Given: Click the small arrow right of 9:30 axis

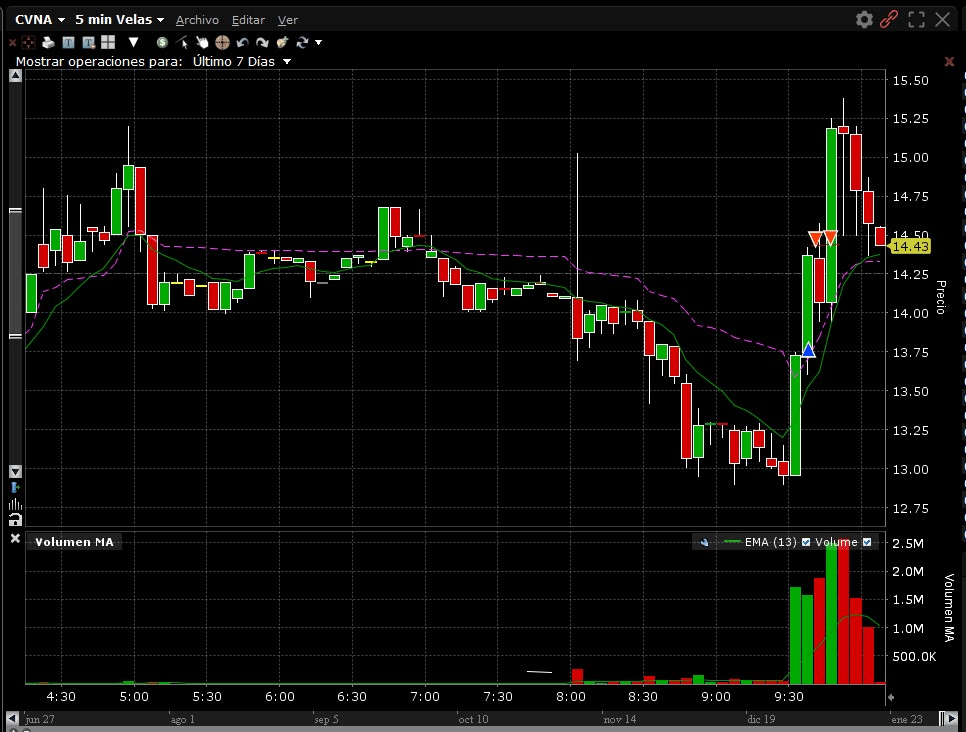Looking at the screenshot, I should click(890, 697).
